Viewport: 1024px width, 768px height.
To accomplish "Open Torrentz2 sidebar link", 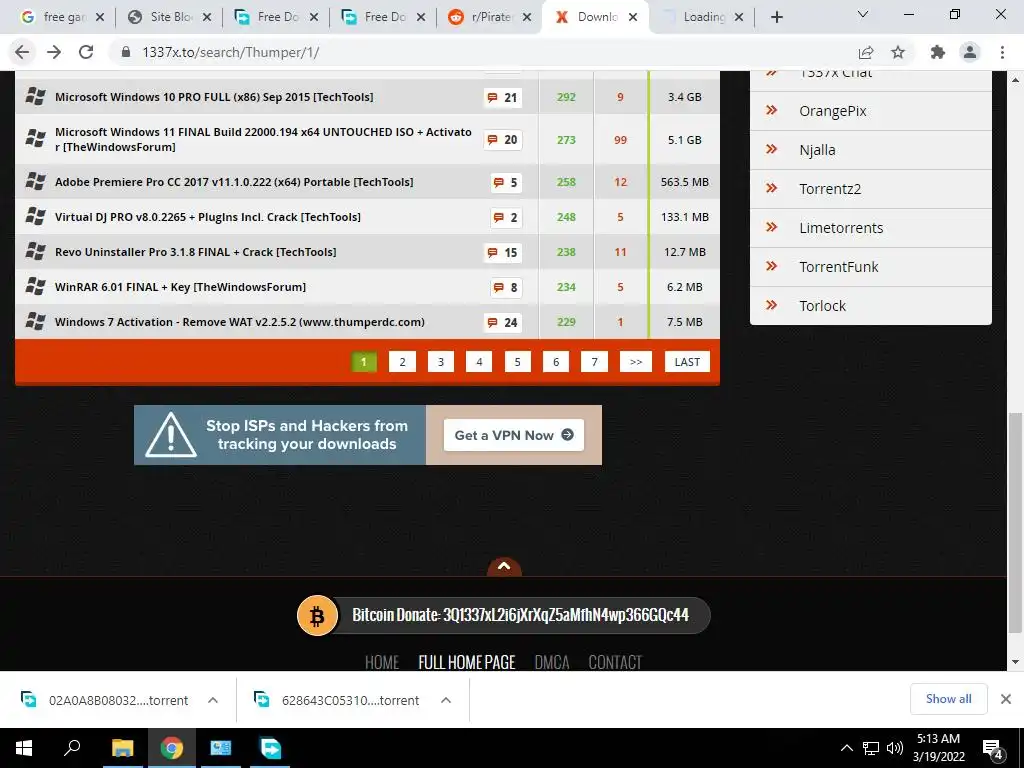I will 830,189.
